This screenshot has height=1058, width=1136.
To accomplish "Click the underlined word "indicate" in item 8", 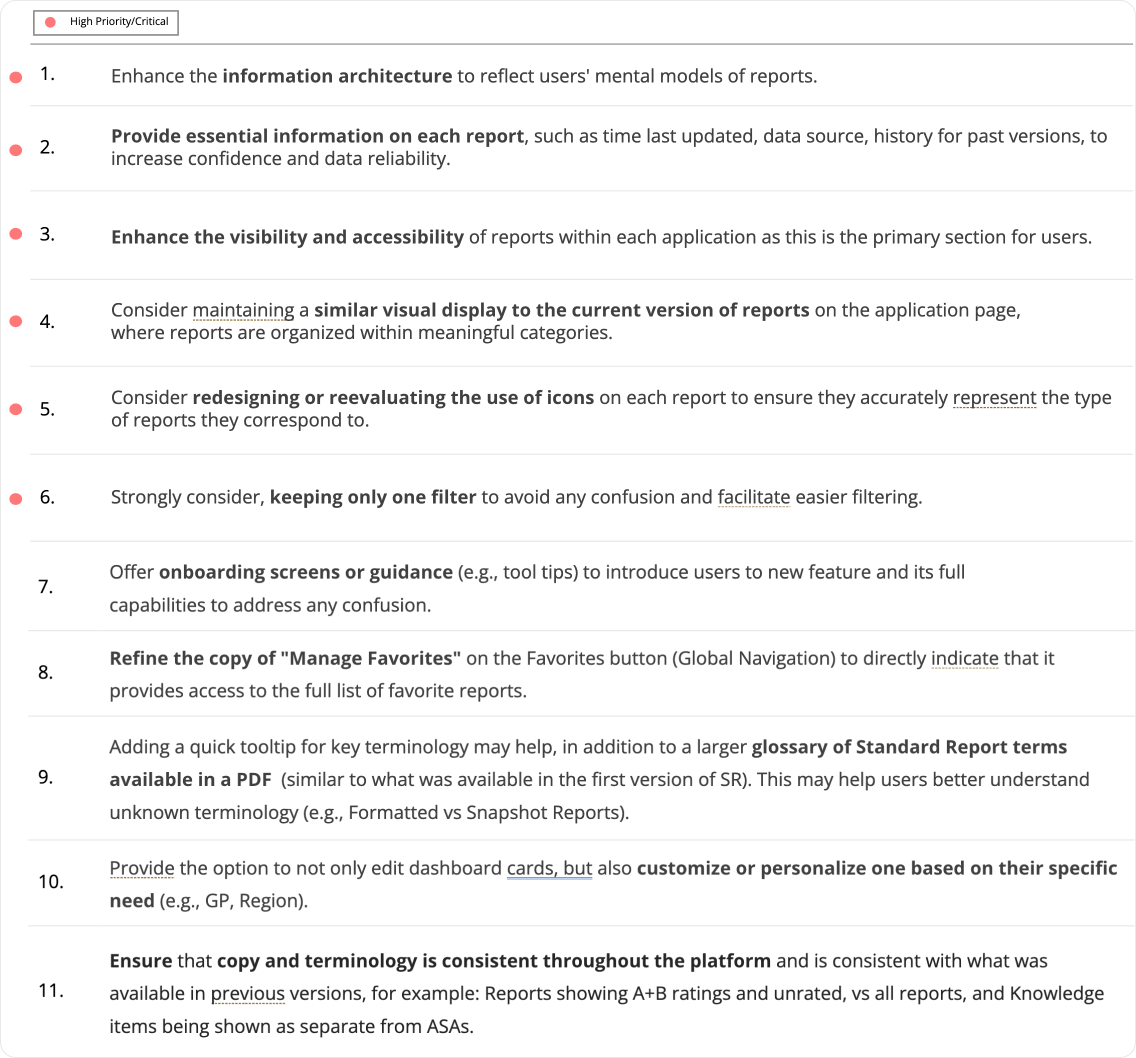I will tap(965, 659).
